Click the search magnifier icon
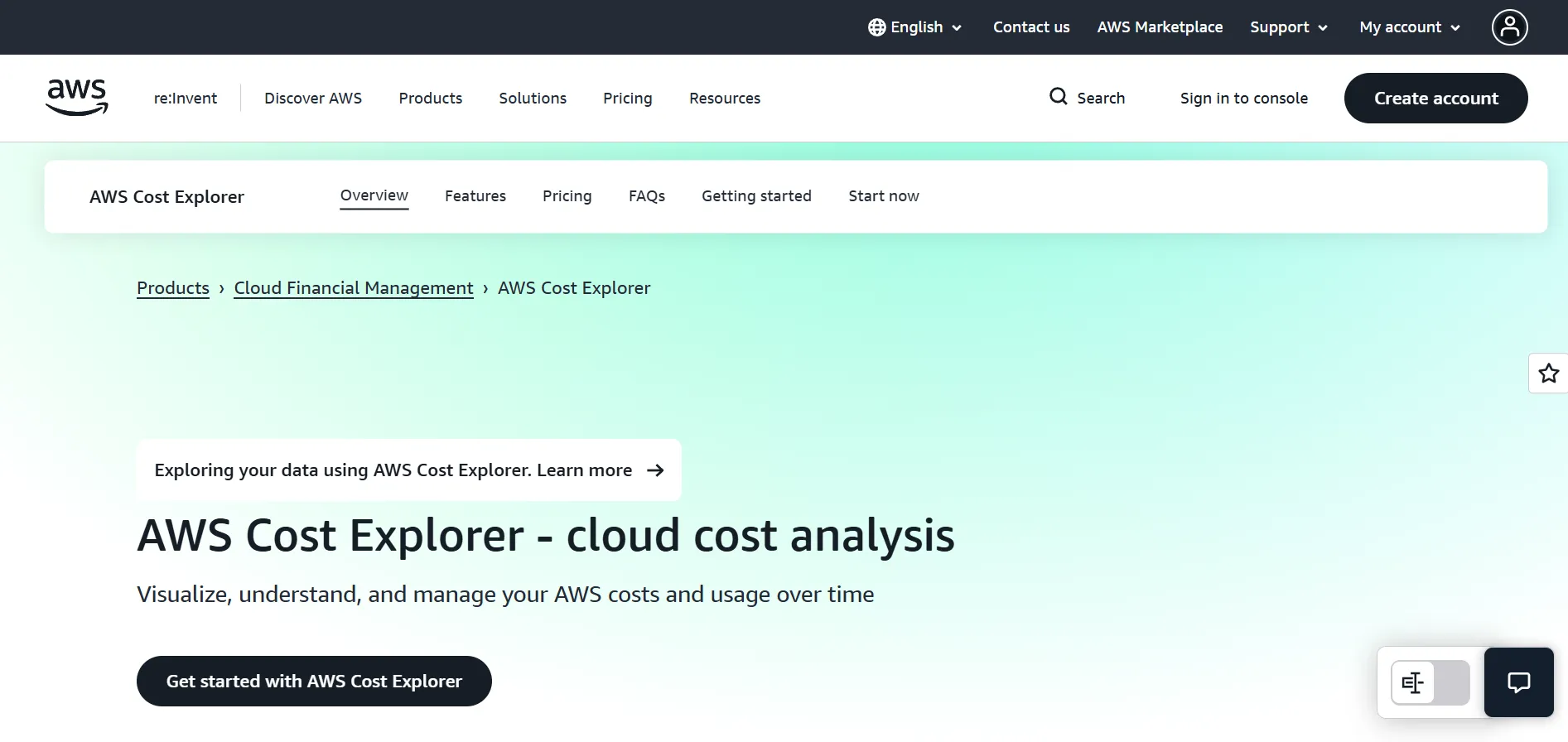Viewport: 1568px width, 742px height. pos(1058,97)
